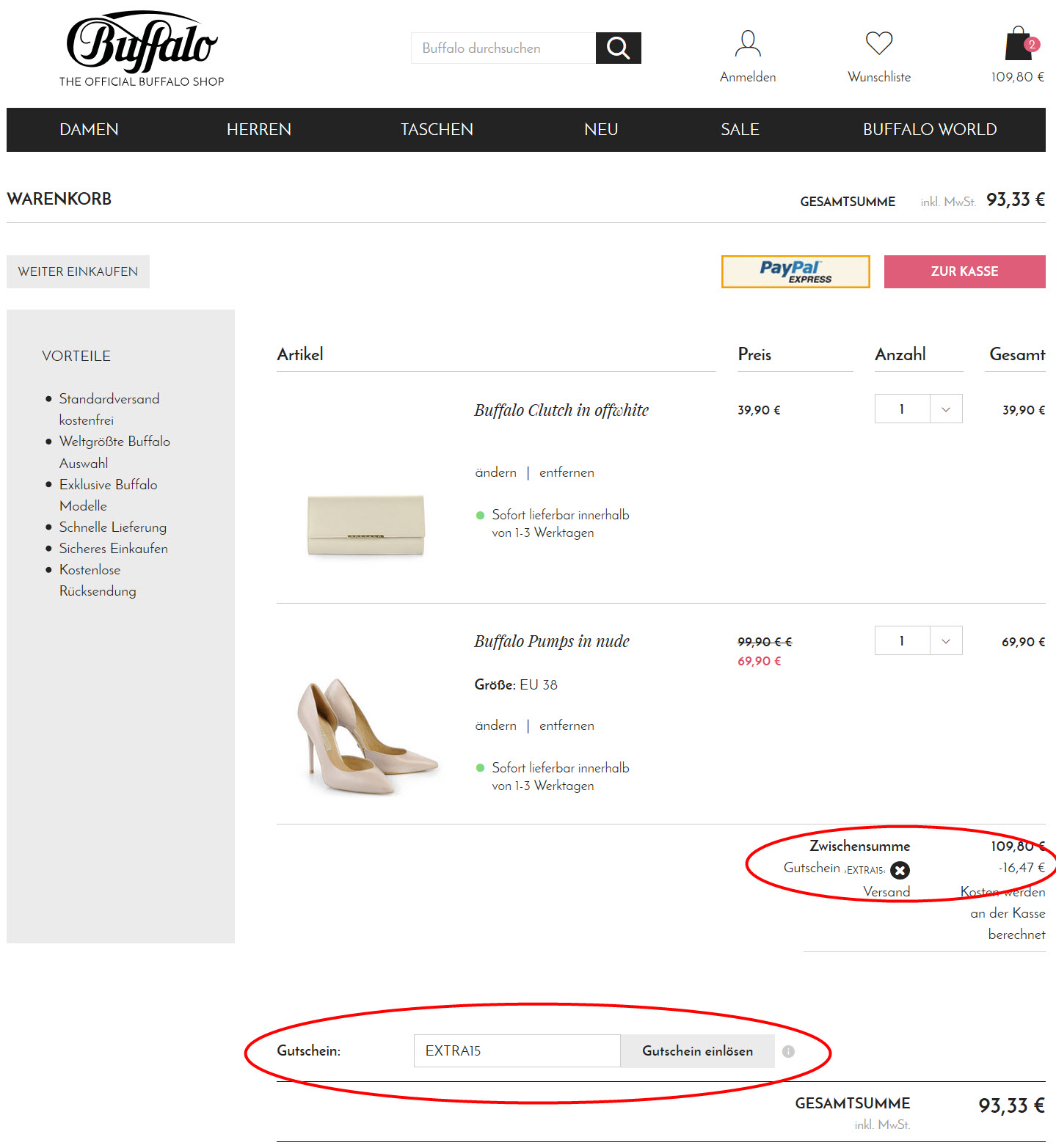This screenshot has height=1148, width=1056.
Task: Click Gutschein einlösen button
Action: point(697,1051)
